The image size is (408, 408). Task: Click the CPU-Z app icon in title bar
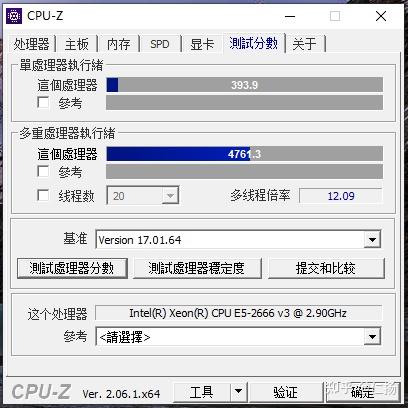tap(14, 16)
